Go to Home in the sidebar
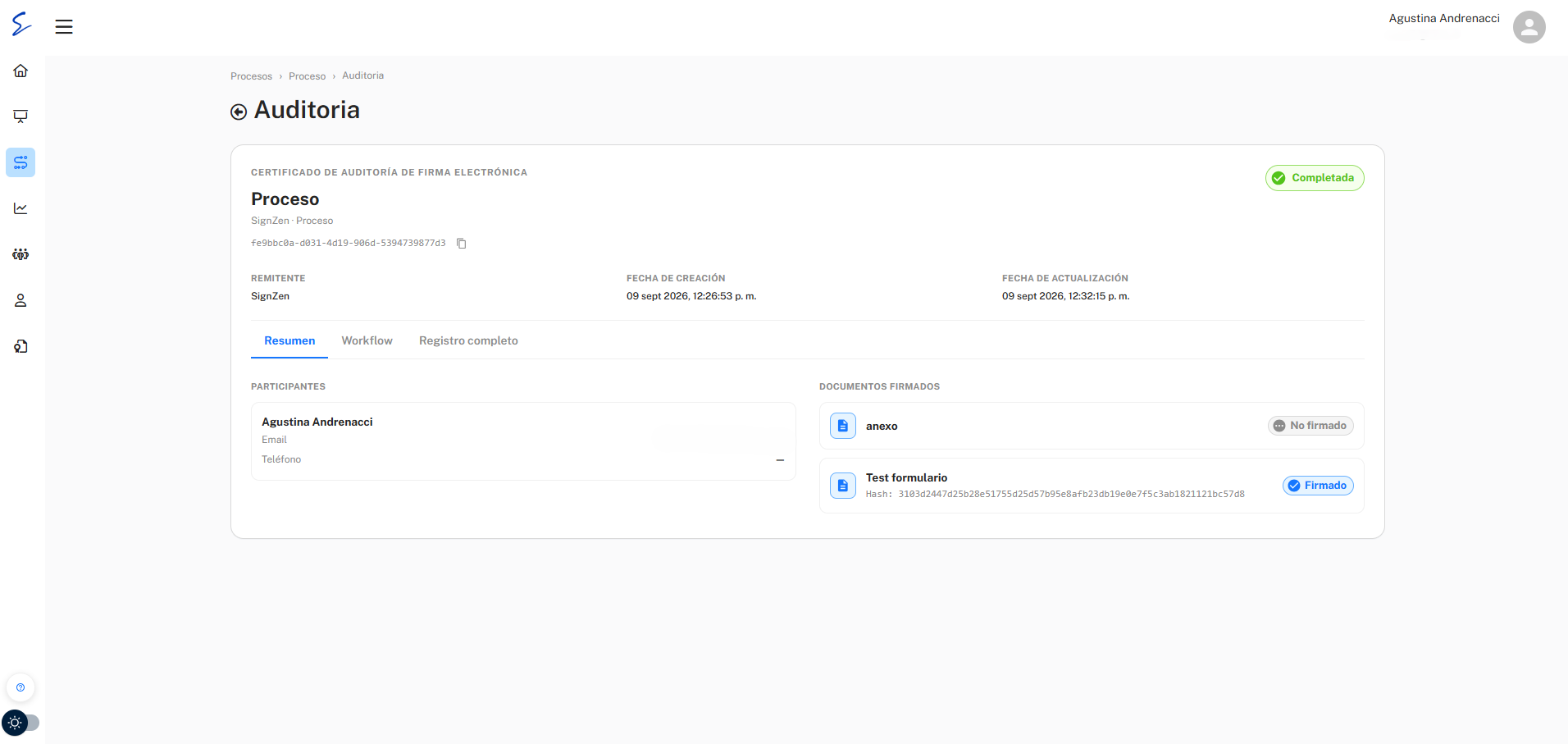This screenshot has width=1568, height=744. [x=21, y=71]
